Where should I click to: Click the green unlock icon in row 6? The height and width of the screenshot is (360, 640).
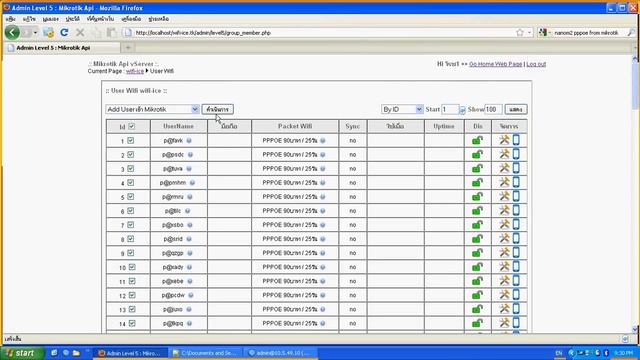coord(477,211)
